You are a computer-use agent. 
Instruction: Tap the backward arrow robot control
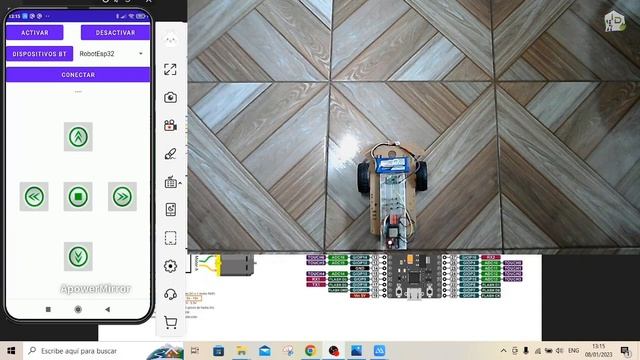click(78, 256)
